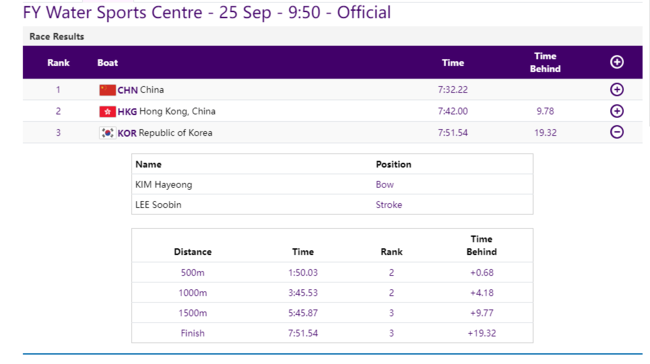This screenshot has height=364, width=650.
Task: Click the Korea flag icon
Action: tap(107, 133)
